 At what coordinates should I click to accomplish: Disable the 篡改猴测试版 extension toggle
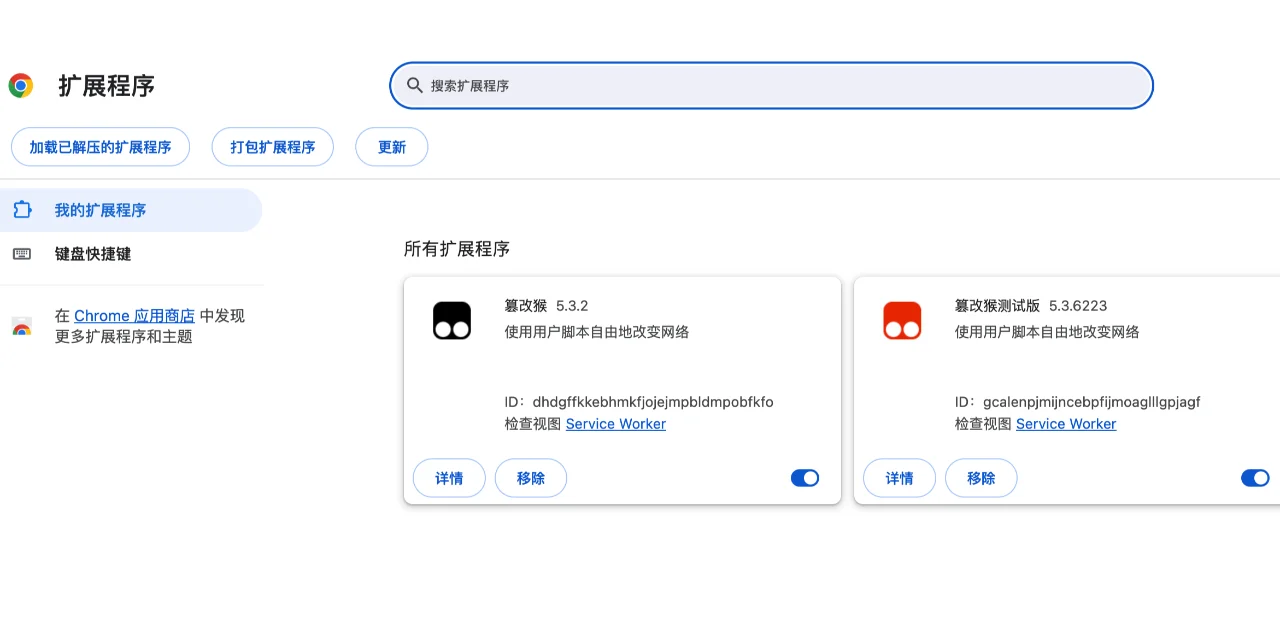[x=1255, y=478]
